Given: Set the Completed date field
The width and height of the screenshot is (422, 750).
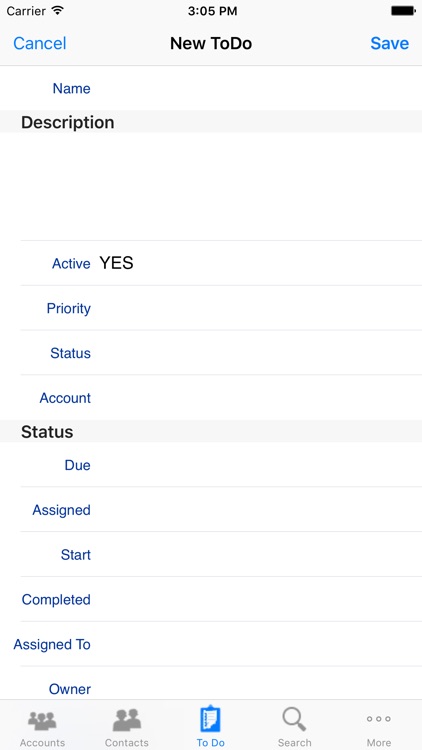Looking at the screenshot, I should [211, 600].
